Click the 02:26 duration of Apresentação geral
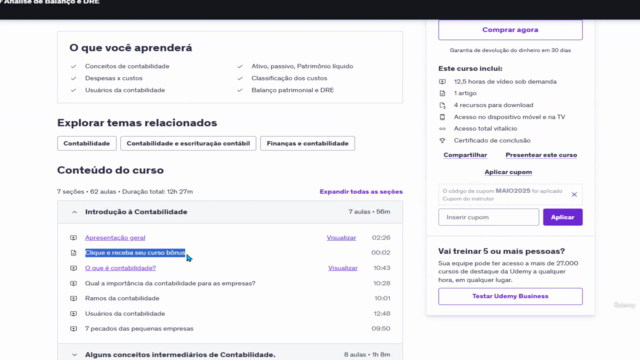The image size is (640, 360). [381, 238]
